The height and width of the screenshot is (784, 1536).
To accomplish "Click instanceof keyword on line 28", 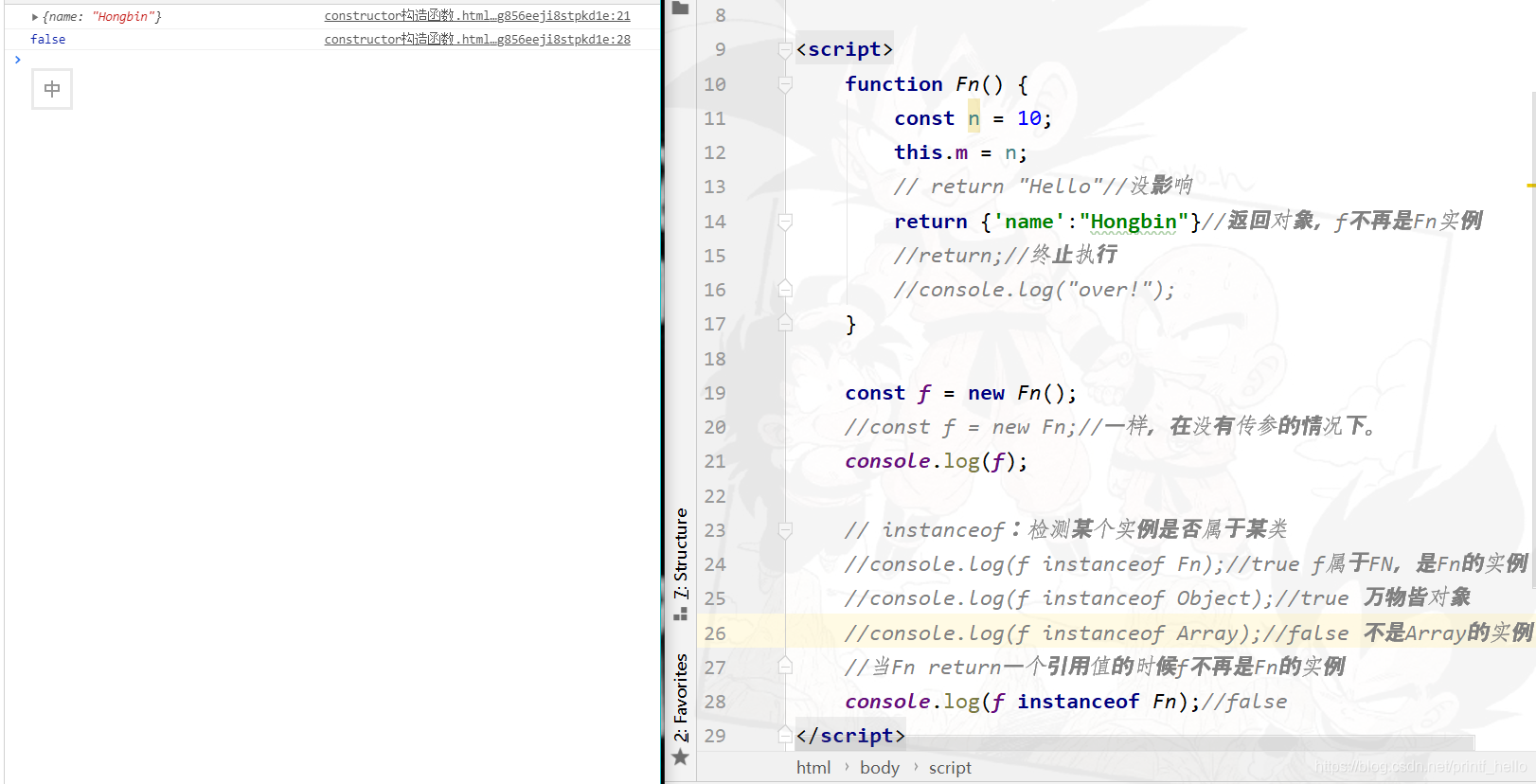I will click(1079, 702).
